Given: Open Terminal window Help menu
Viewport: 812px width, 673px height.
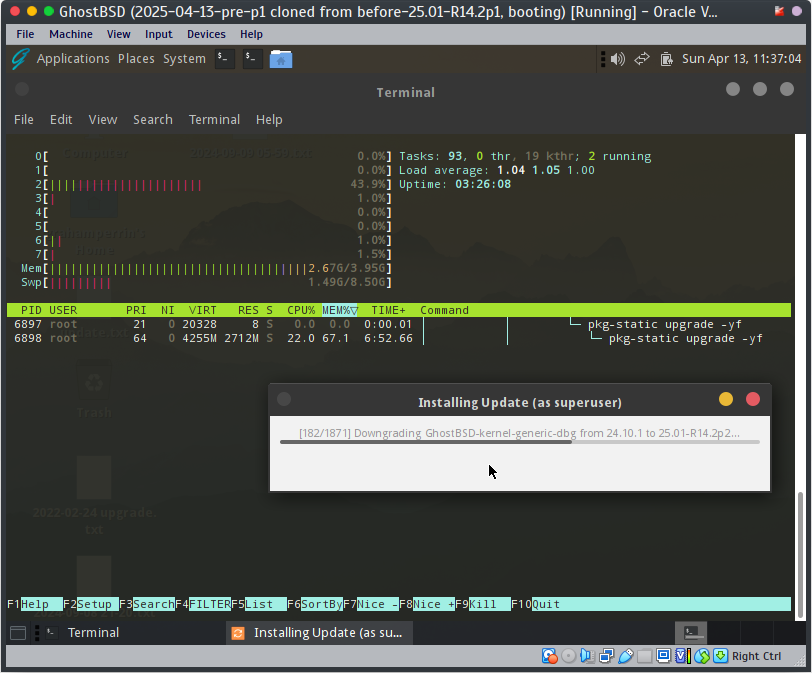Looking at the screenshot, I should pyautogui.click(x=269, y=120).
